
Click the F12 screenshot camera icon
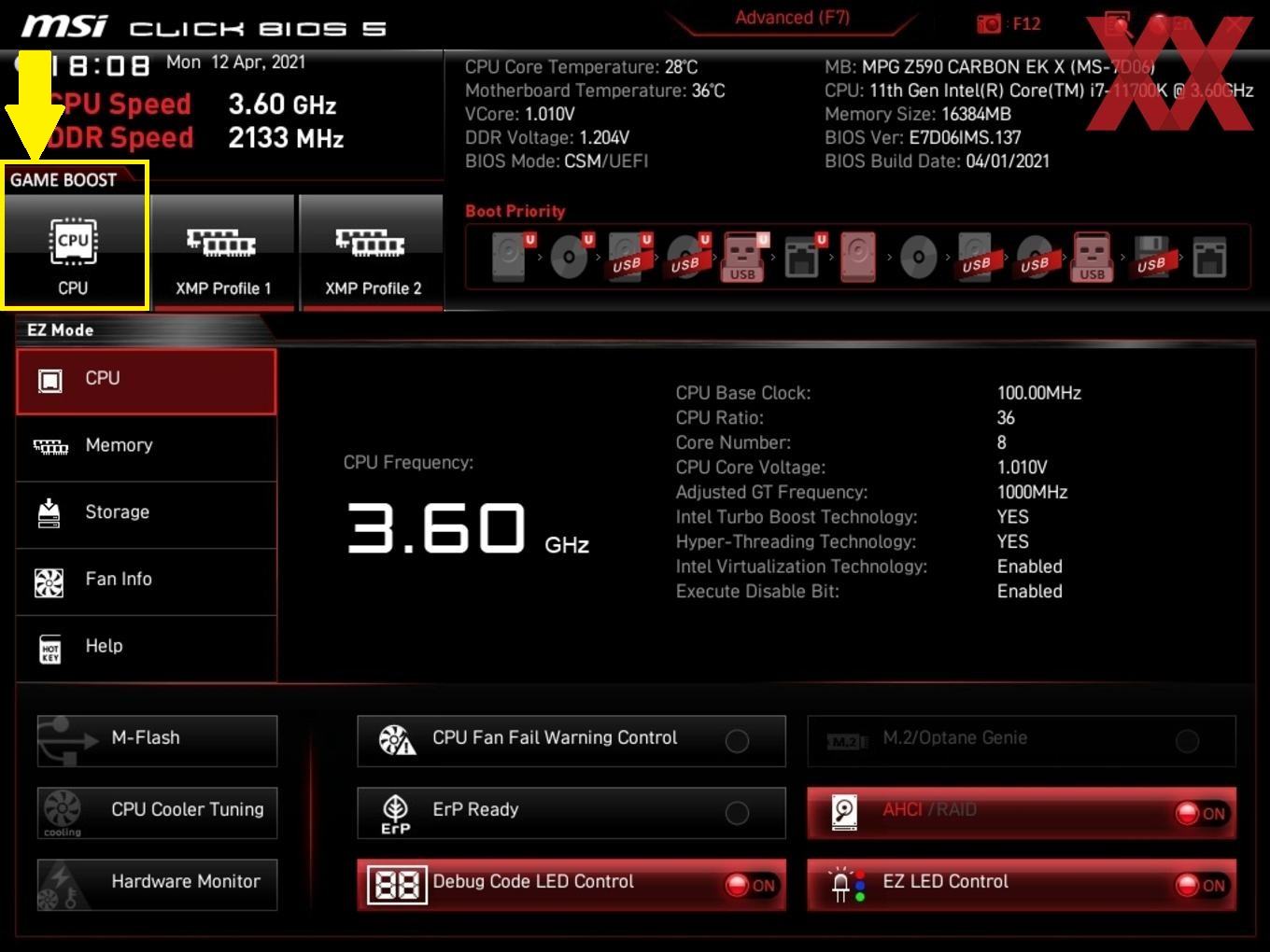tap(989, 24)
